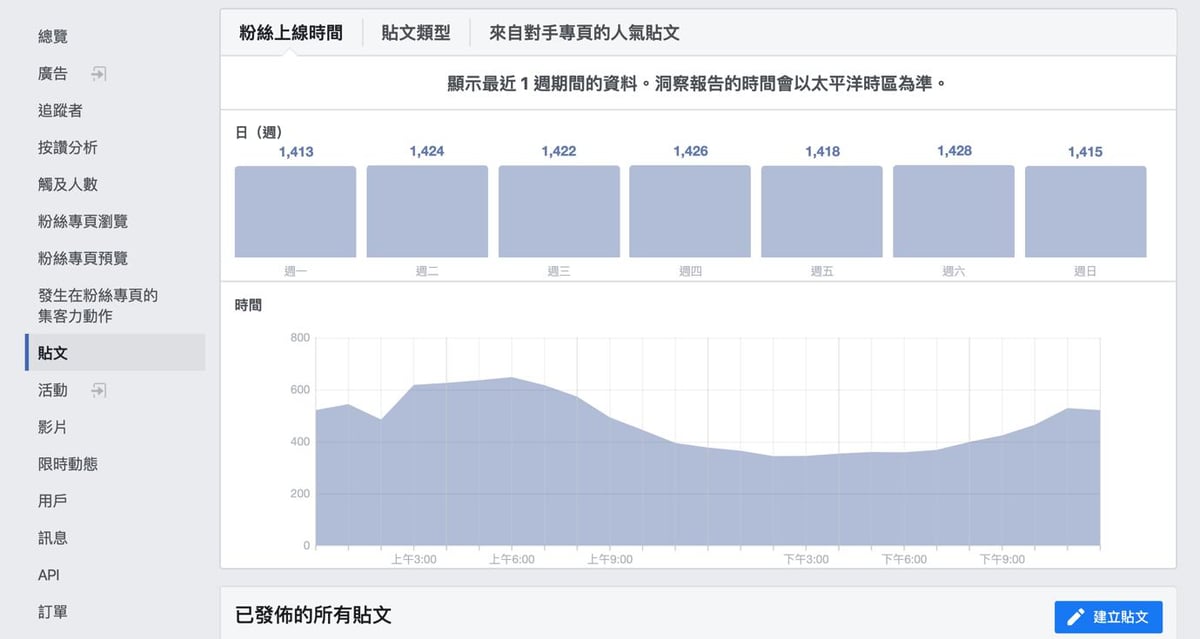The image size is (1200, 639).
Task: Click the arrow icon beside 廣告
Action: coord(98,74)
